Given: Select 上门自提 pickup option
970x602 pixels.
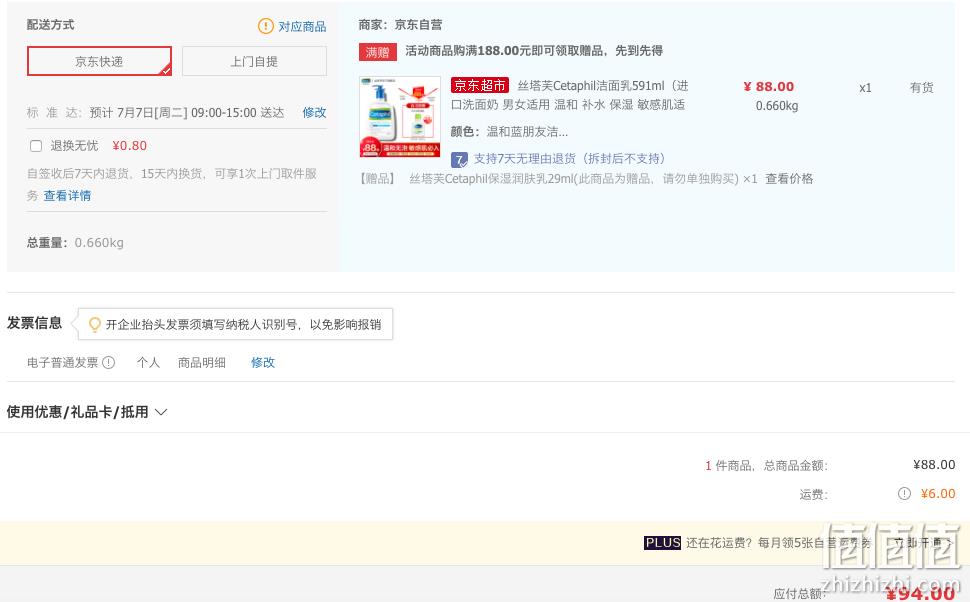Looking at the screenshot, I should click(x=254, y=61).
